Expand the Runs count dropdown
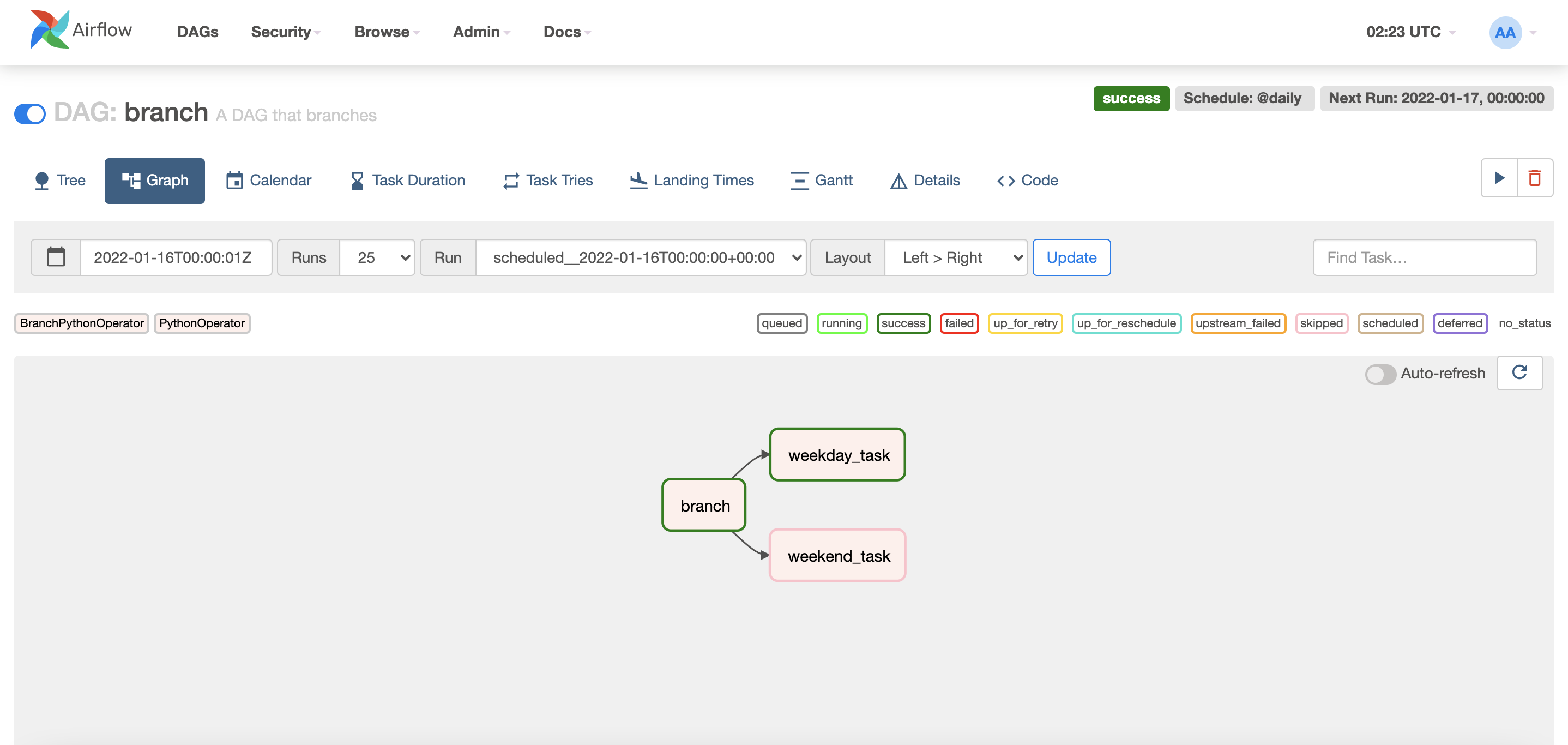The width and height of the screenshot is (1568, 745). tap(377, 257)
